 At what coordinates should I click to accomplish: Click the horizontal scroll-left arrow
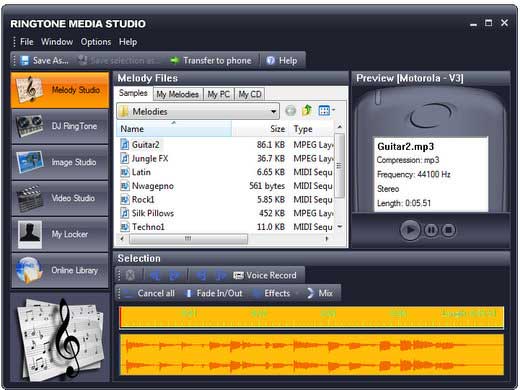[122, 238]
